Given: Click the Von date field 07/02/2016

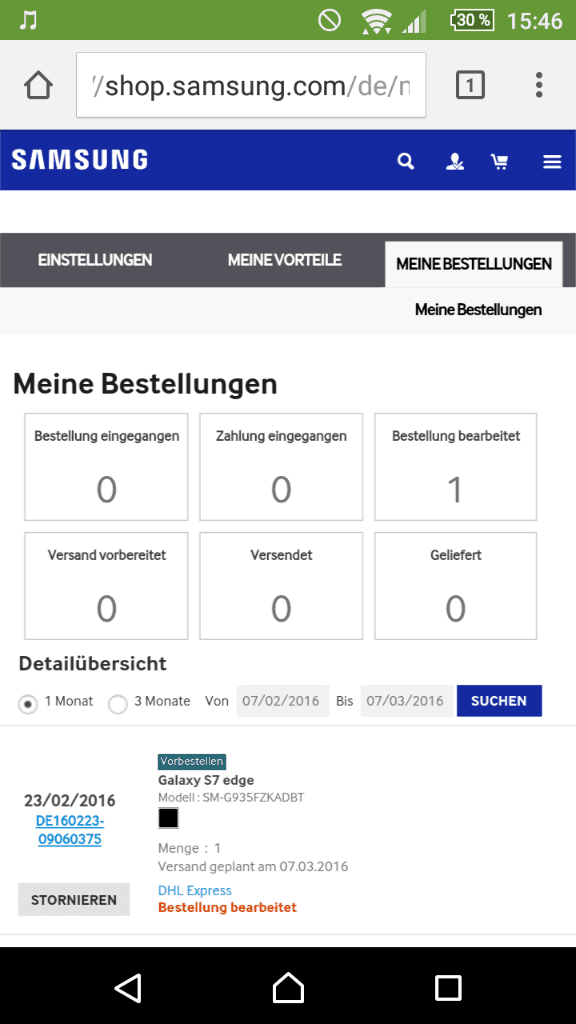Looking at the screenshot, I should point(283,701).
